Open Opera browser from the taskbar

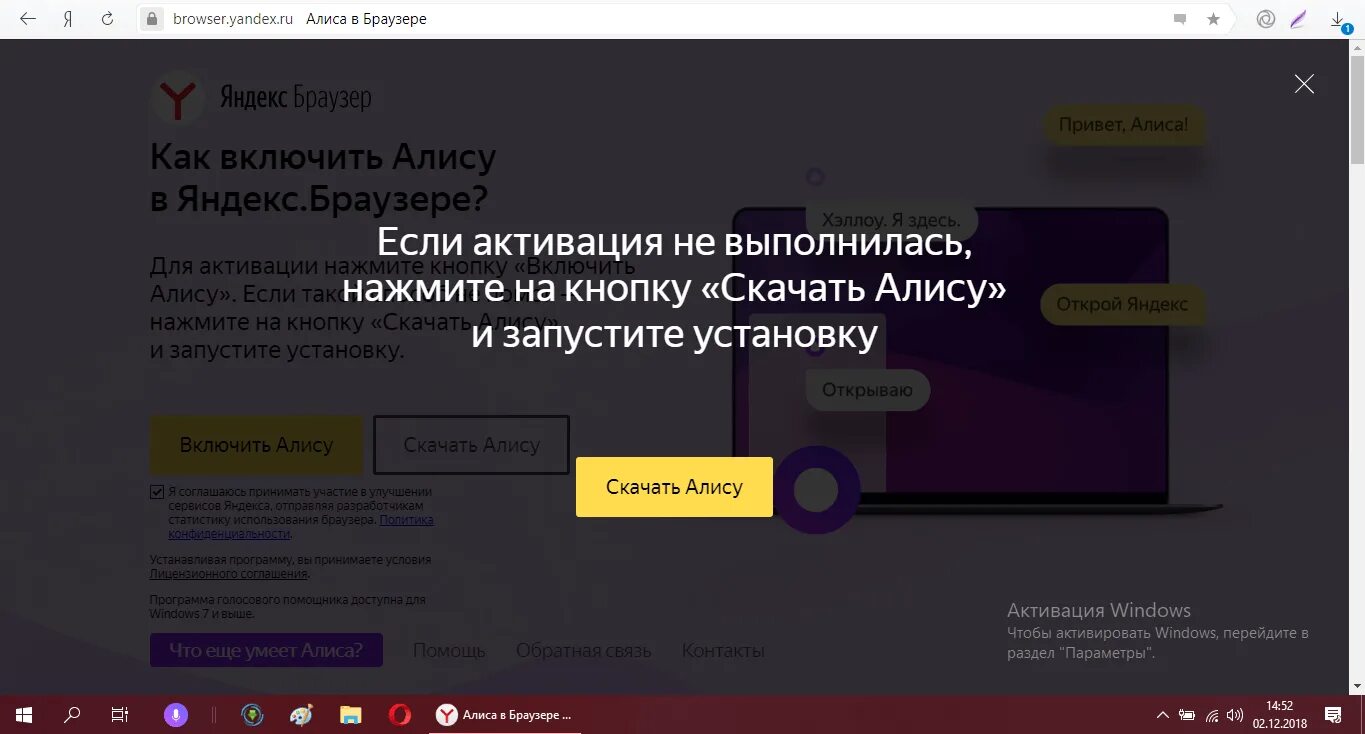[399, 714]
